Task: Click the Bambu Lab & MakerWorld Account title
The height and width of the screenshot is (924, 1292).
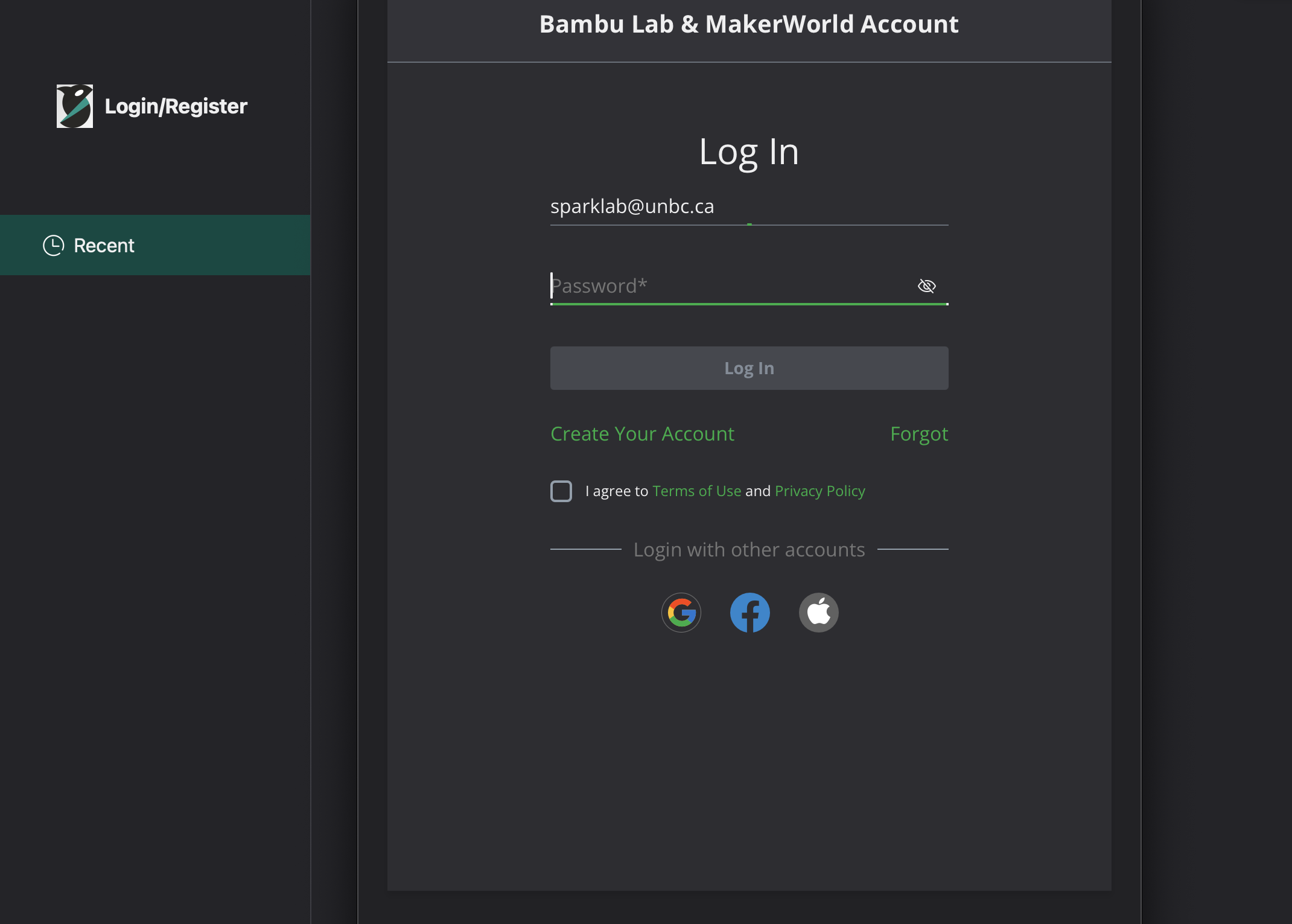Action: click(x=749, y=25)
